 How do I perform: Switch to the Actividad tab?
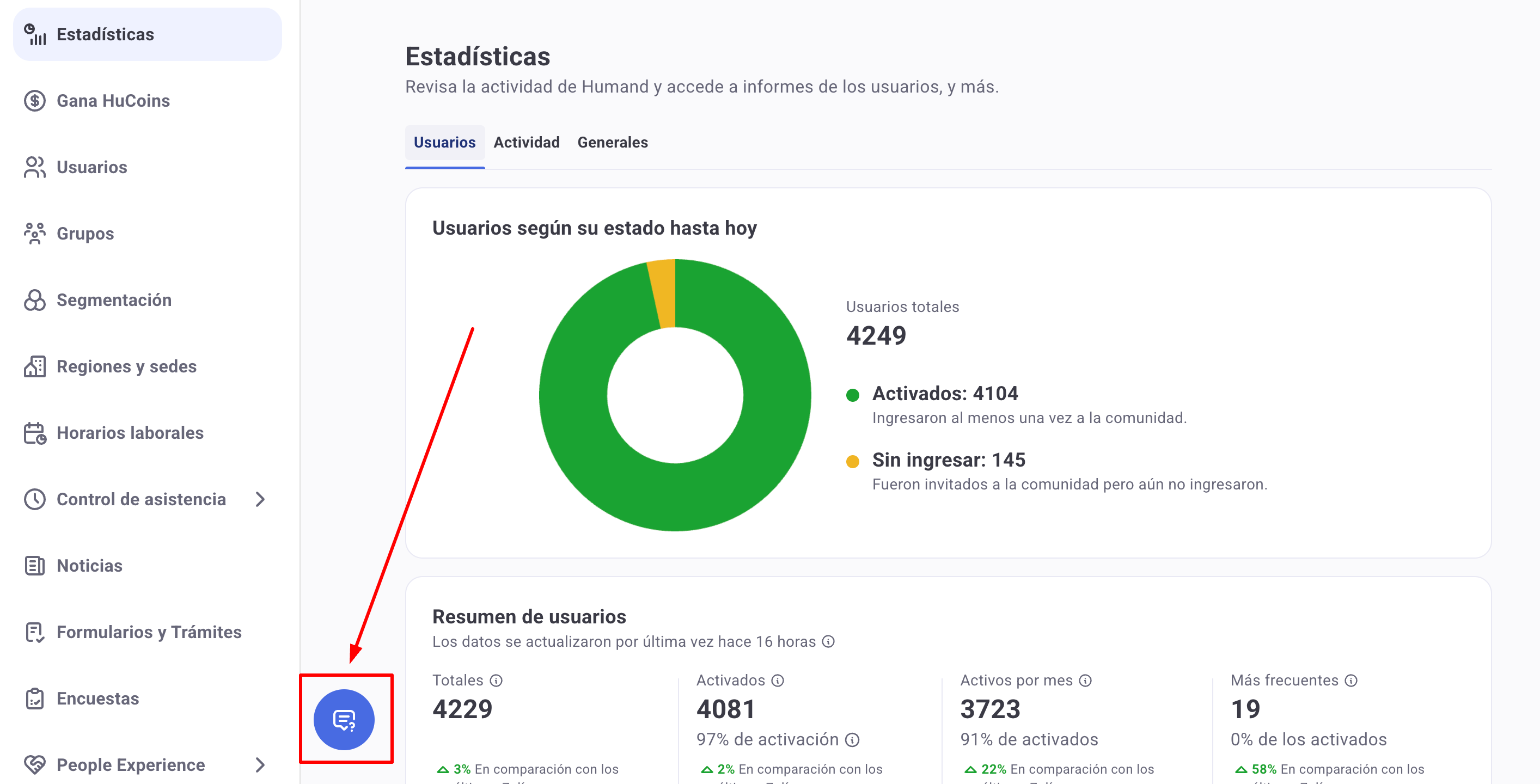[x=526, y=142]
